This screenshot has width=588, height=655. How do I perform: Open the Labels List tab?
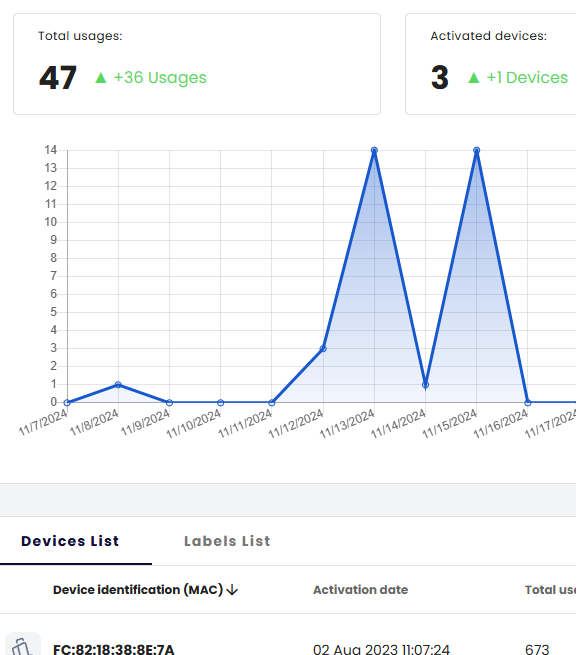[x=227, y=541]
